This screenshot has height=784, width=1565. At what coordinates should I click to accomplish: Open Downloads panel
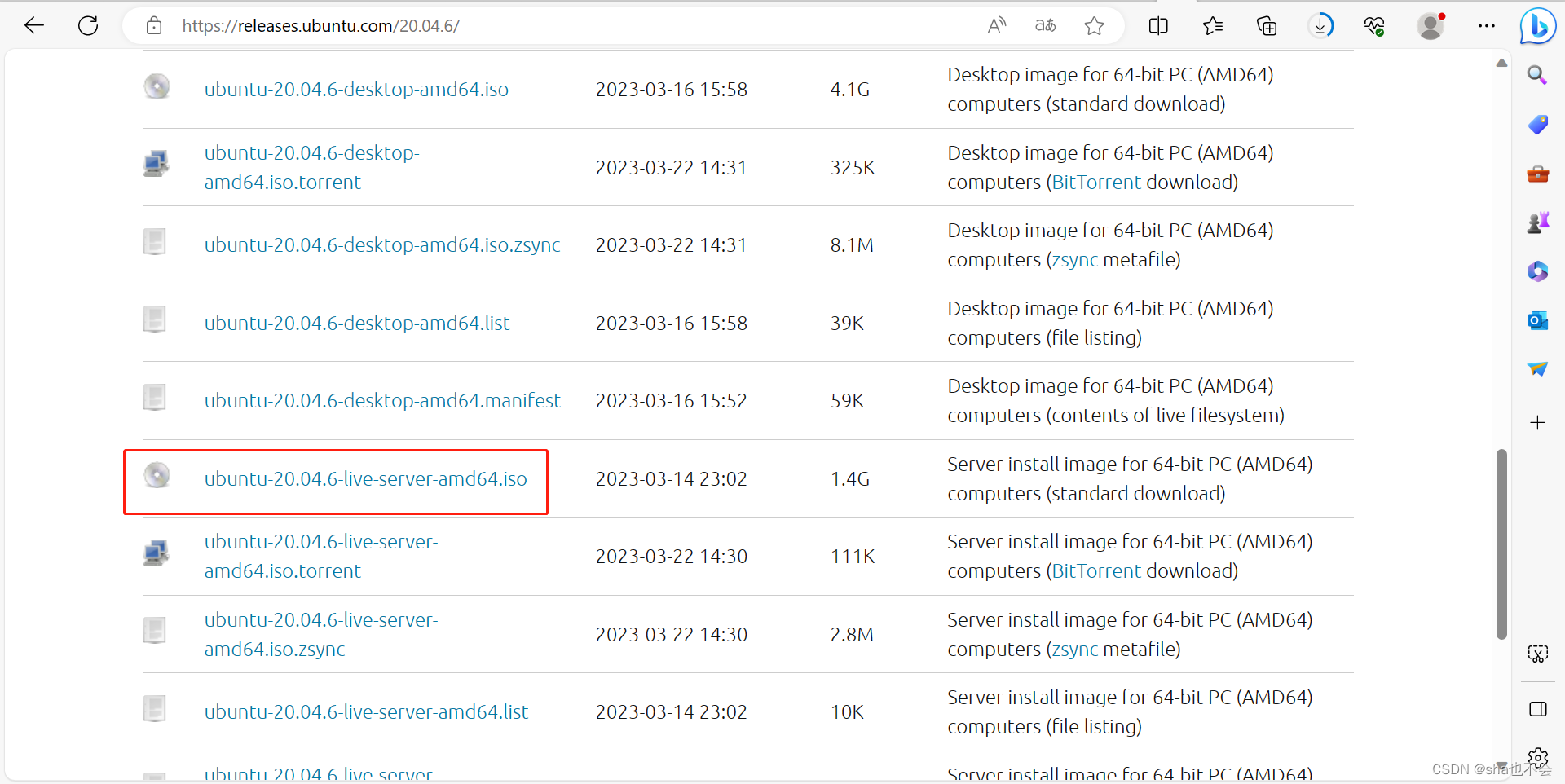click(x=1320, y=26)
